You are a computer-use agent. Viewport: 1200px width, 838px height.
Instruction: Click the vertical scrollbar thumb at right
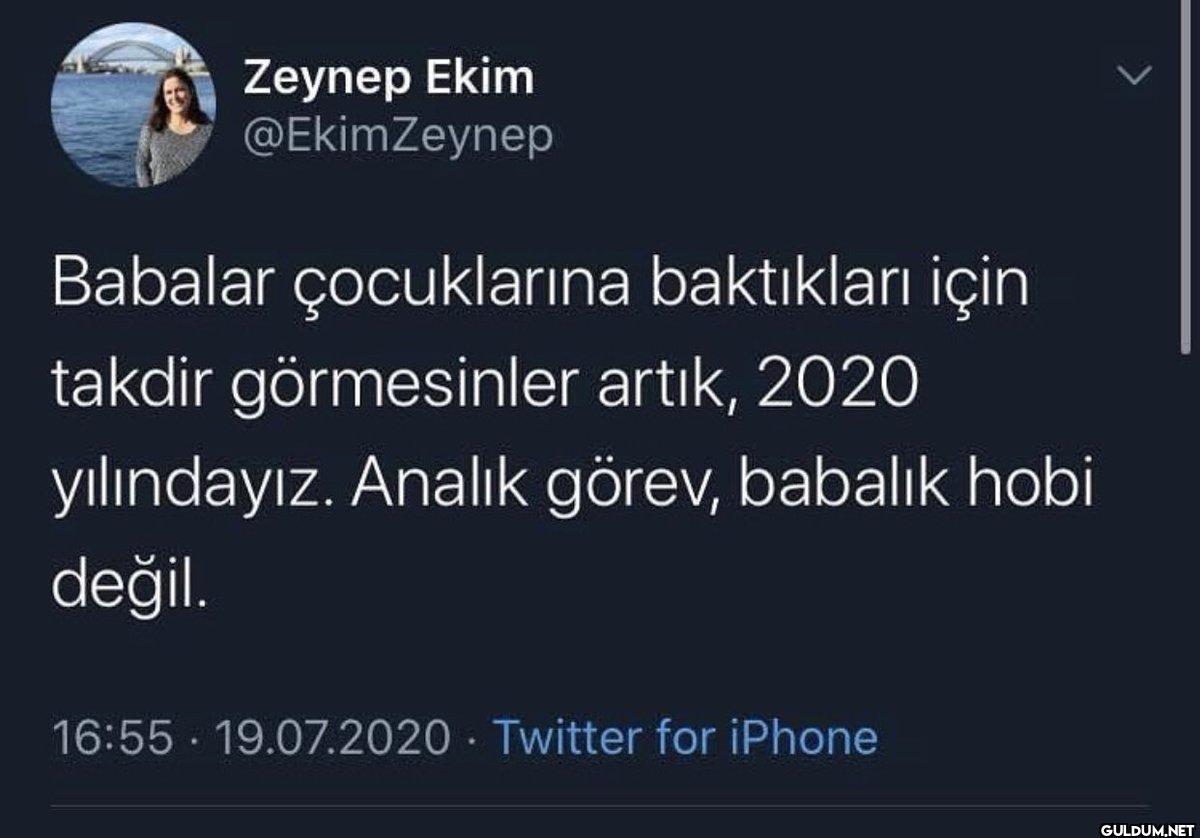coord(1186,176)
